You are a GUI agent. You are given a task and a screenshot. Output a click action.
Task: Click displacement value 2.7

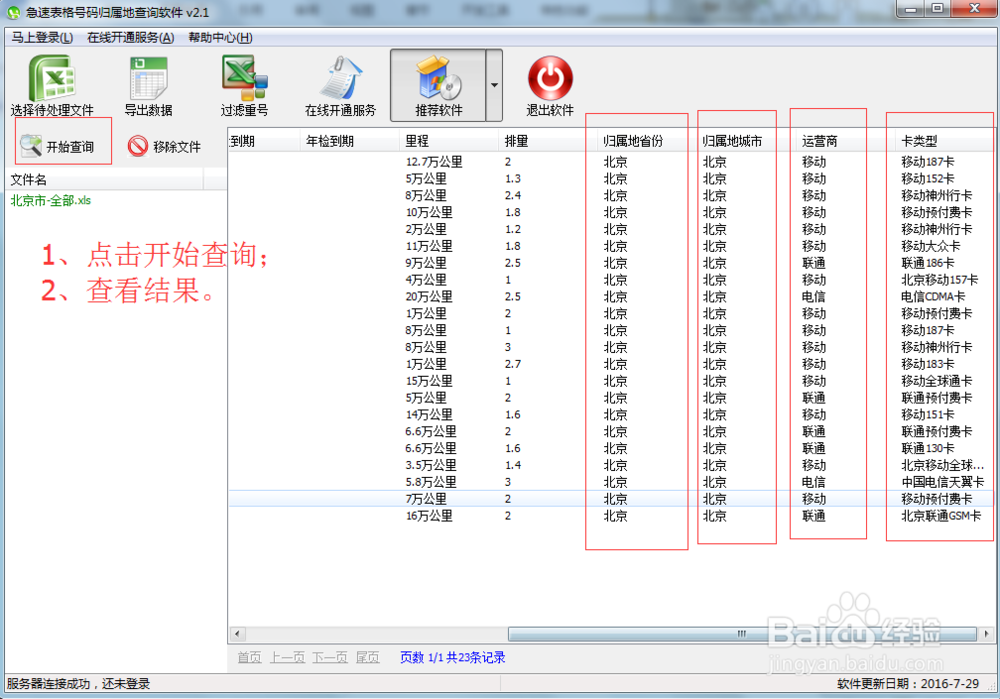tap(513, 364)
